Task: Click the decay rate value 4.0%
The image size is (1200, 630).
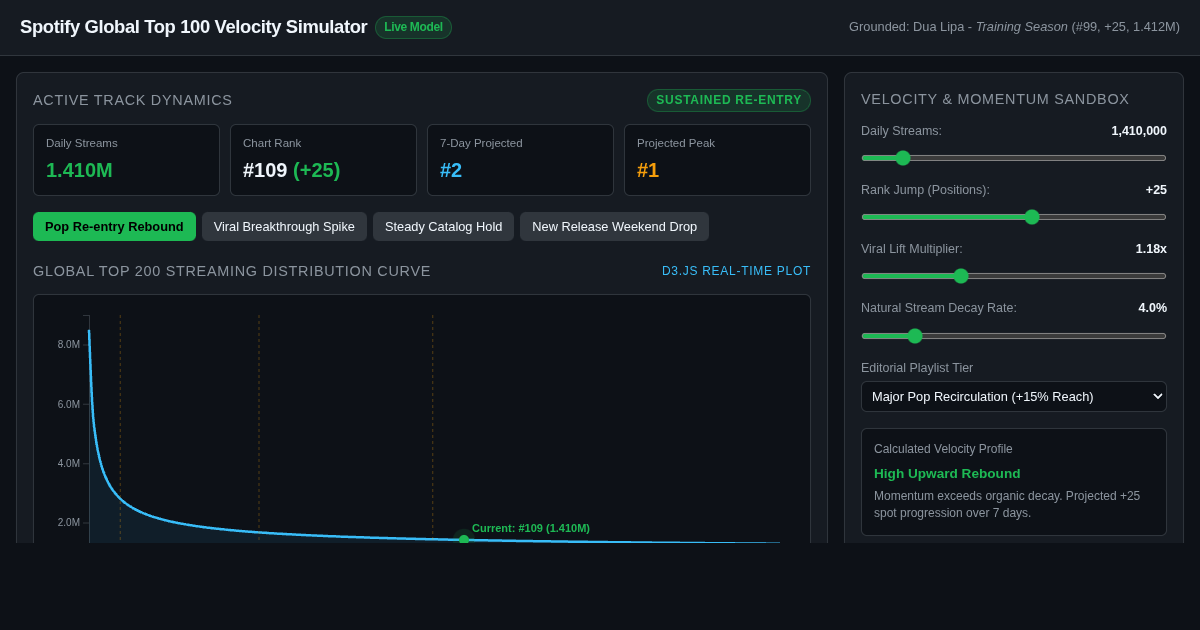Action: click(1152, 308)
